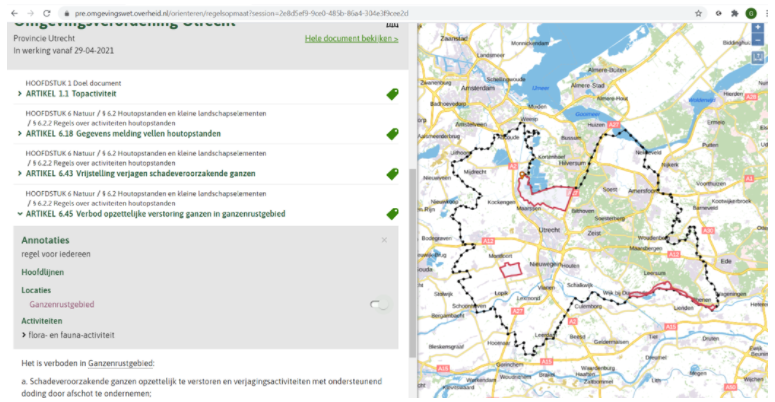The width and height of the screenshot is (775, 402).
Task: Open the map layers button
Action: click(757, 58)
